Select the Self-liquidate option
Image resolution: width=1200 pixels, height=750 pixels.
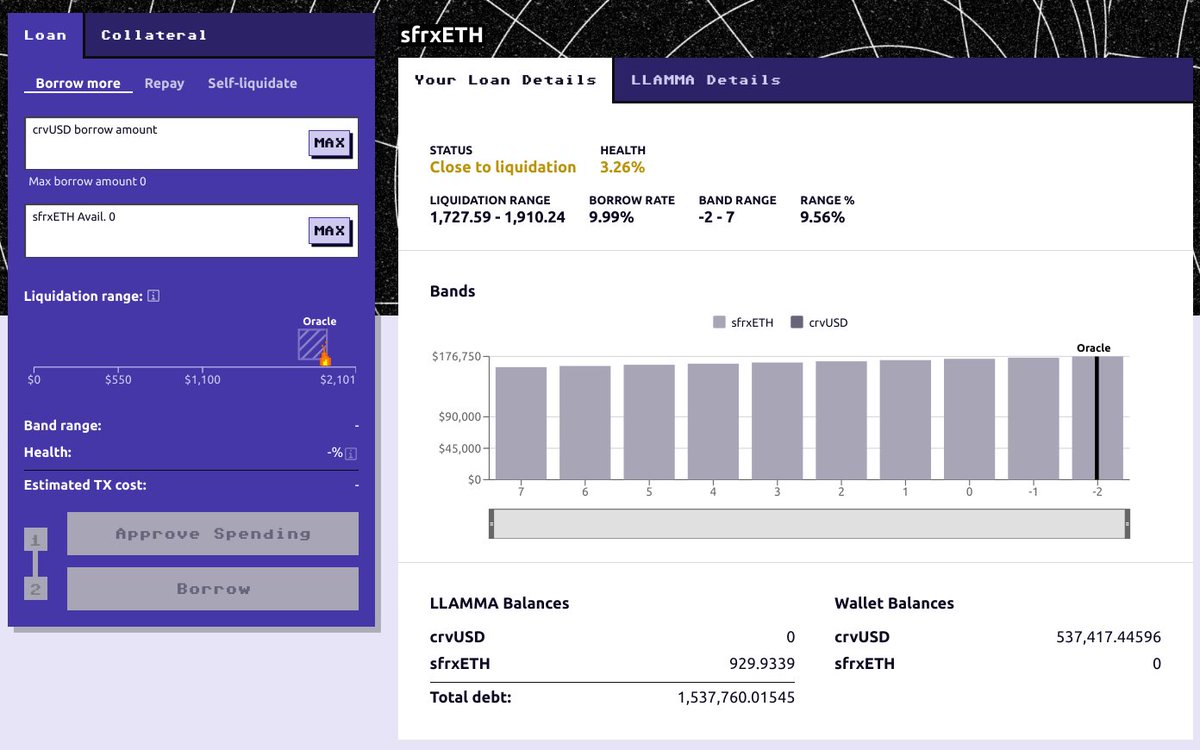(252, 83)
